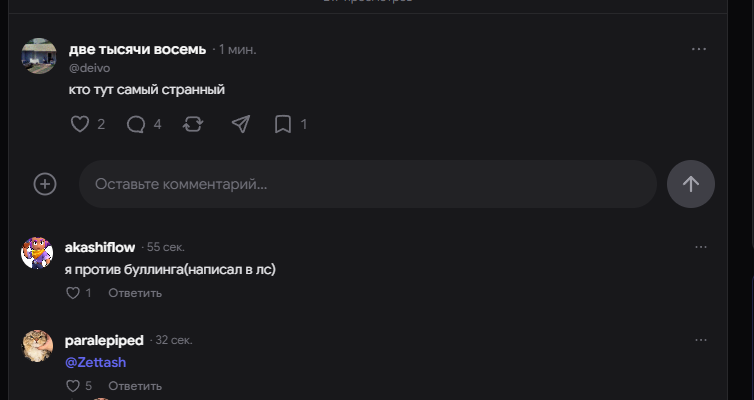754x400 pixels.
Task: Open the @deivo username handle
Action: click(89, 68)
